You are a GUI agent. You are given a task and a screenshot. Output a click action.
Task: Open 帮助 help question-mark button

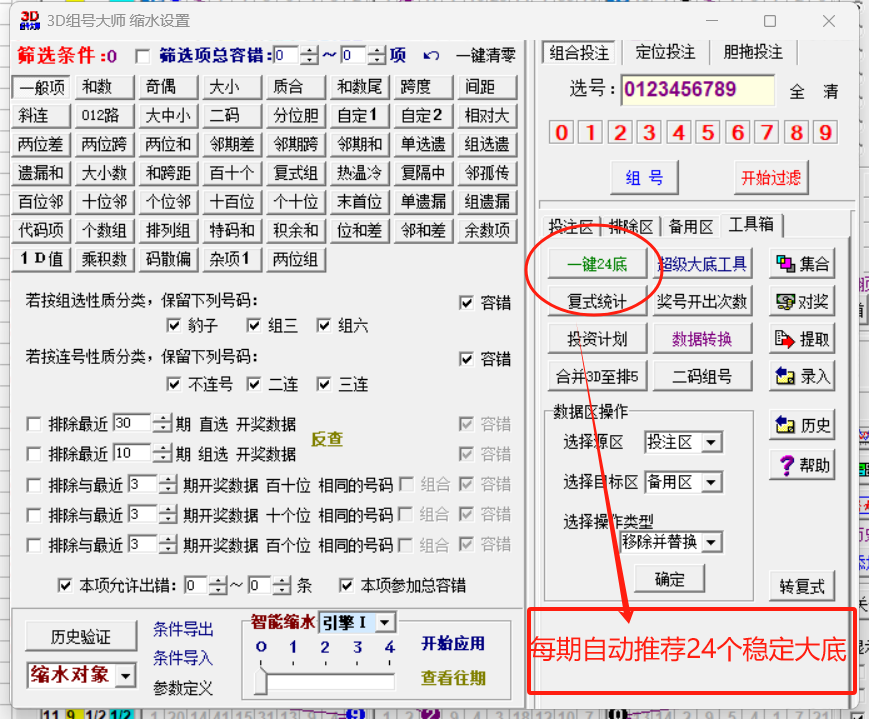[803, 464]
